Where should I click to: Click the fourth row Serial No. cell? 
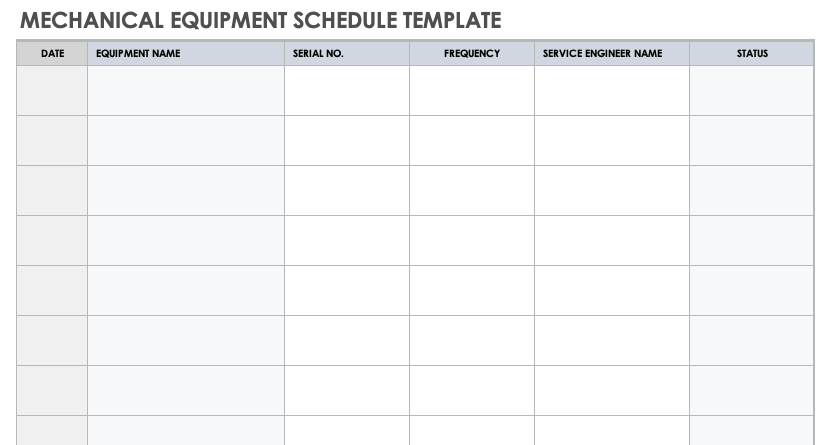pyautogui.click(x=346, y=240)
